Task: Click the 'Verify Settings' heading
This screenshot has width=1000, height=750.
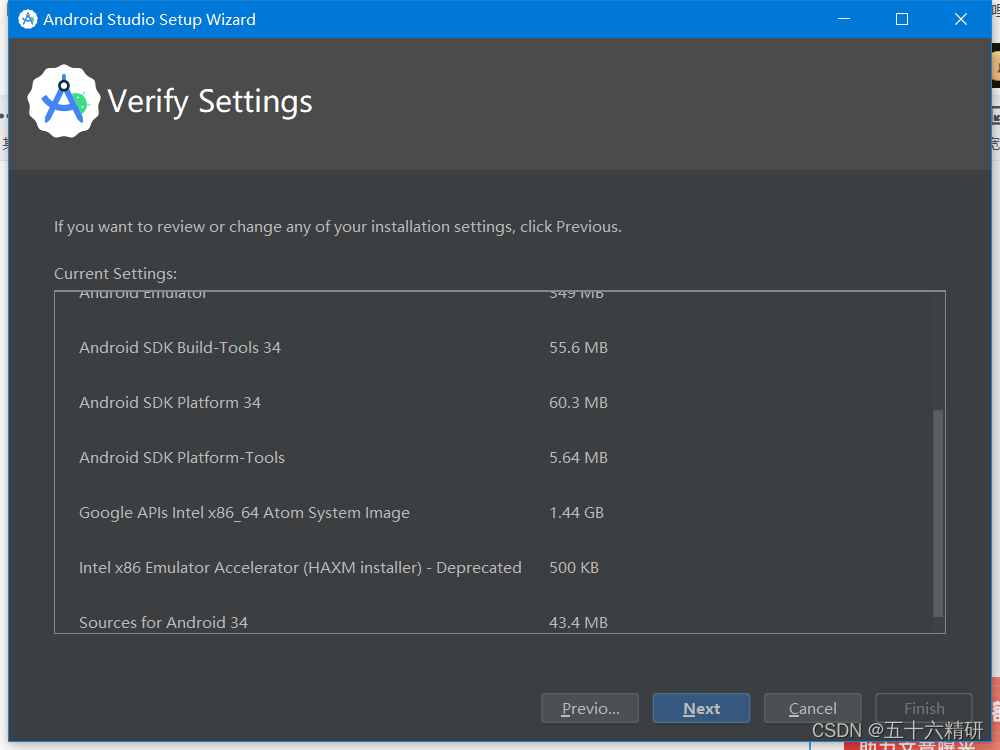Action: [x=210, y=101]
